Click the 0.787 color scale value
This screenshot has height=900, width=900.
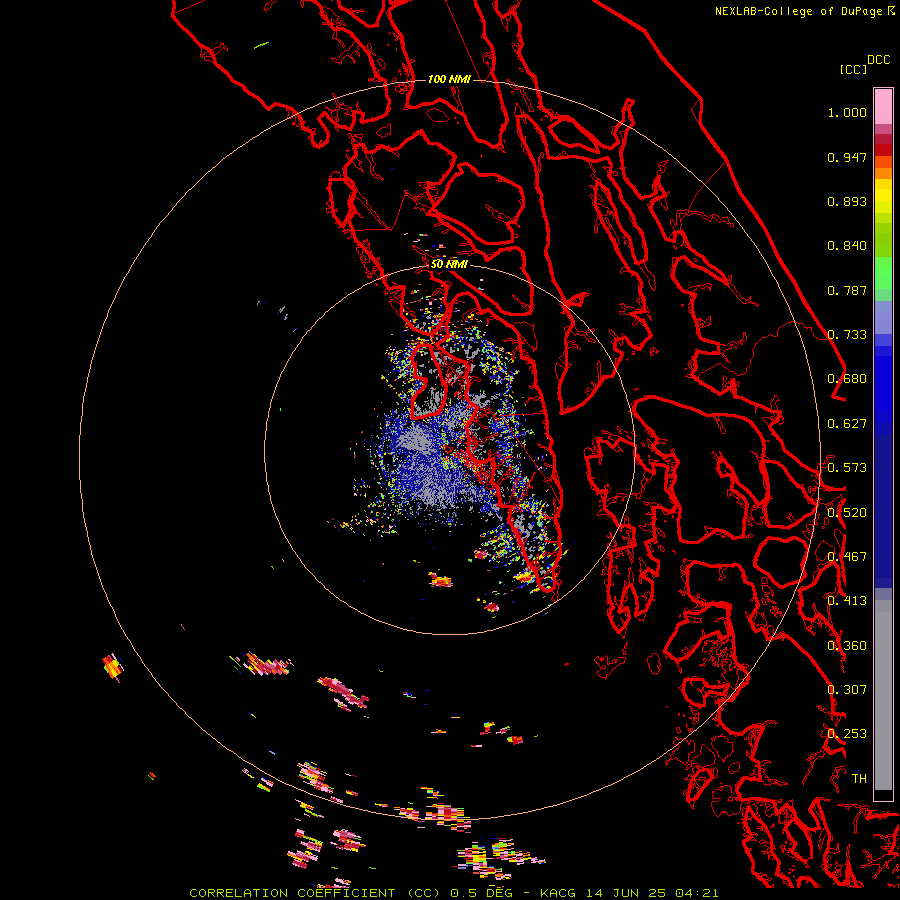(847, 290)
